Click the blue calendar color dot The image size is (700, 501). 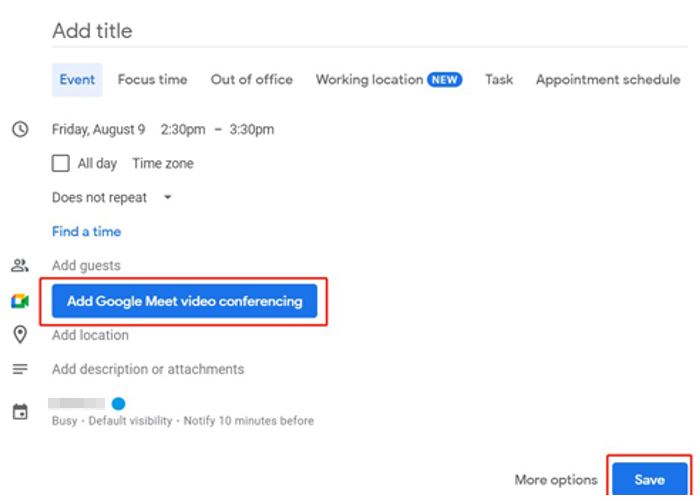pyautogui.click(x=118, y=404)
